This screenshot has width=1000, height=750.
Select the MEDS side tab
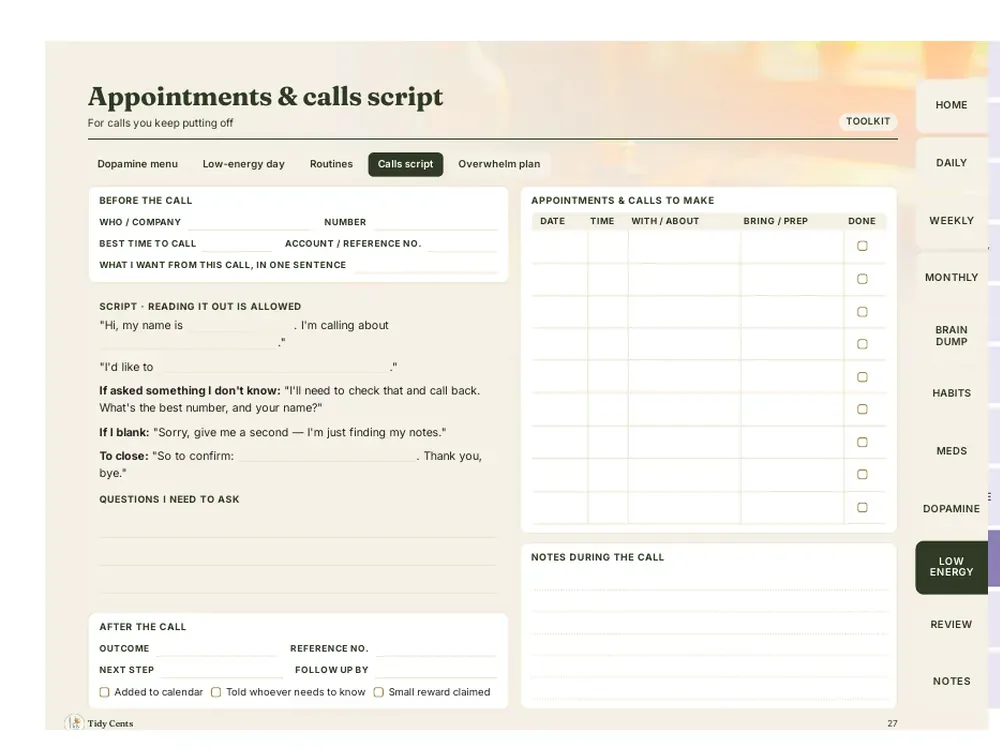tap(952, 451)
